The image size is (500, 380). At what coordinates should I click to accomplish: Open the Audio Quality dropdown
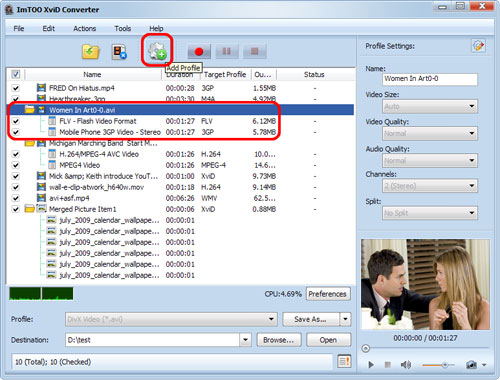point(430,160)
